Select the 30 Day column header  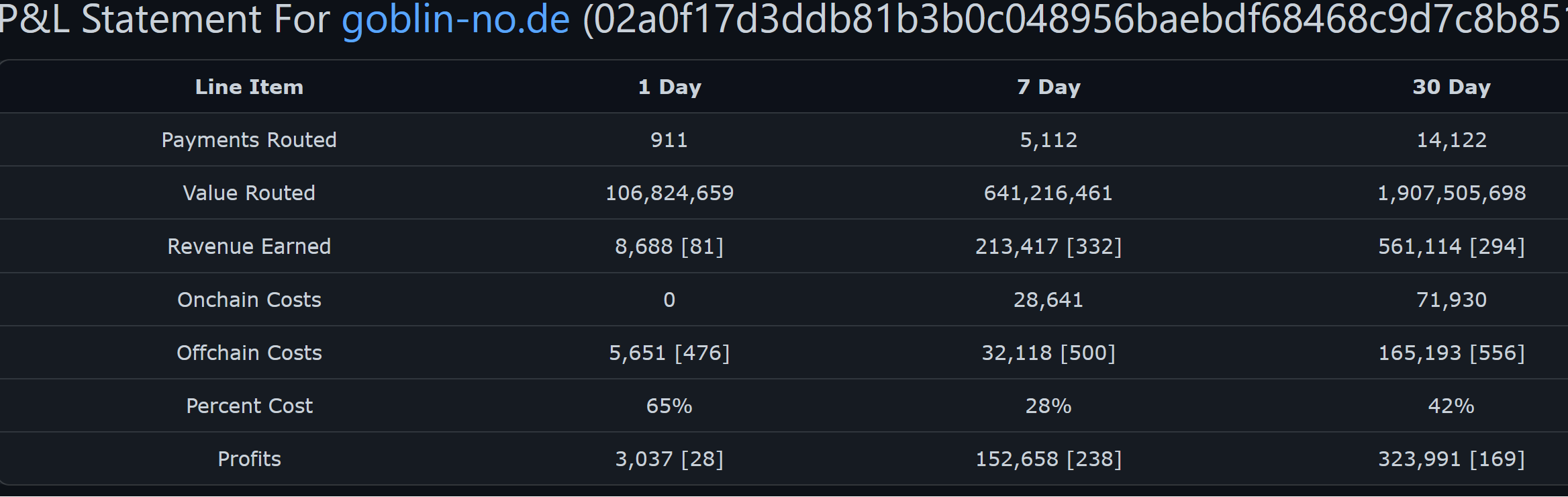[1451, 87]
